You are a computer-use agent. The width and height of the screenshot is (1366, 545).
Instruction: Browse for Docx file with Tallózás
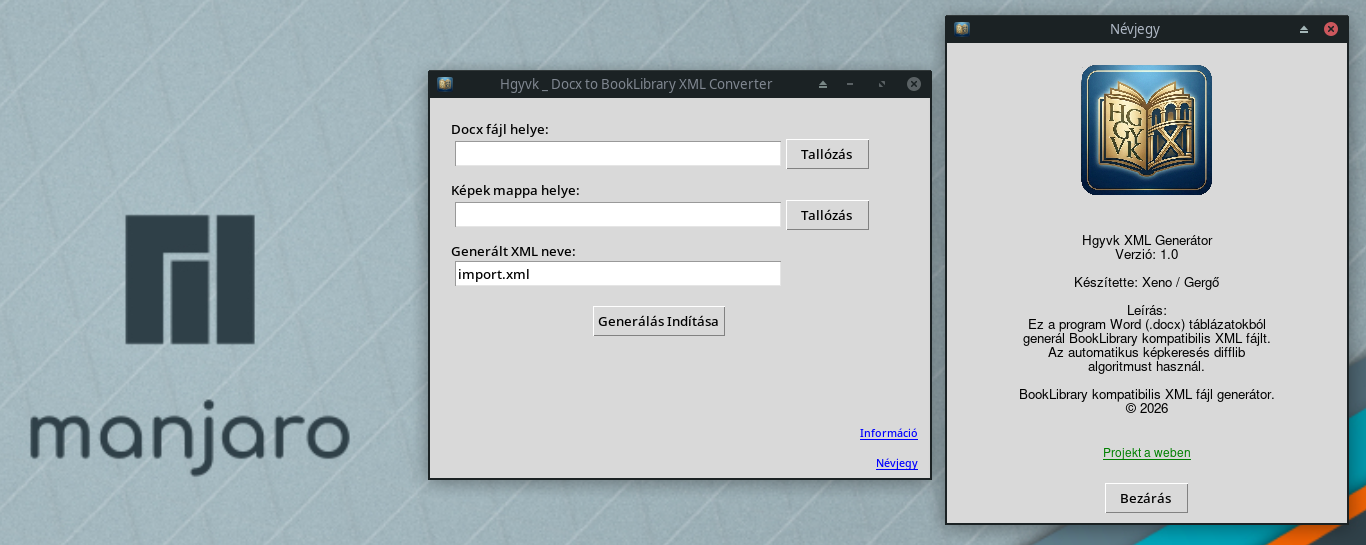[827, 154]
